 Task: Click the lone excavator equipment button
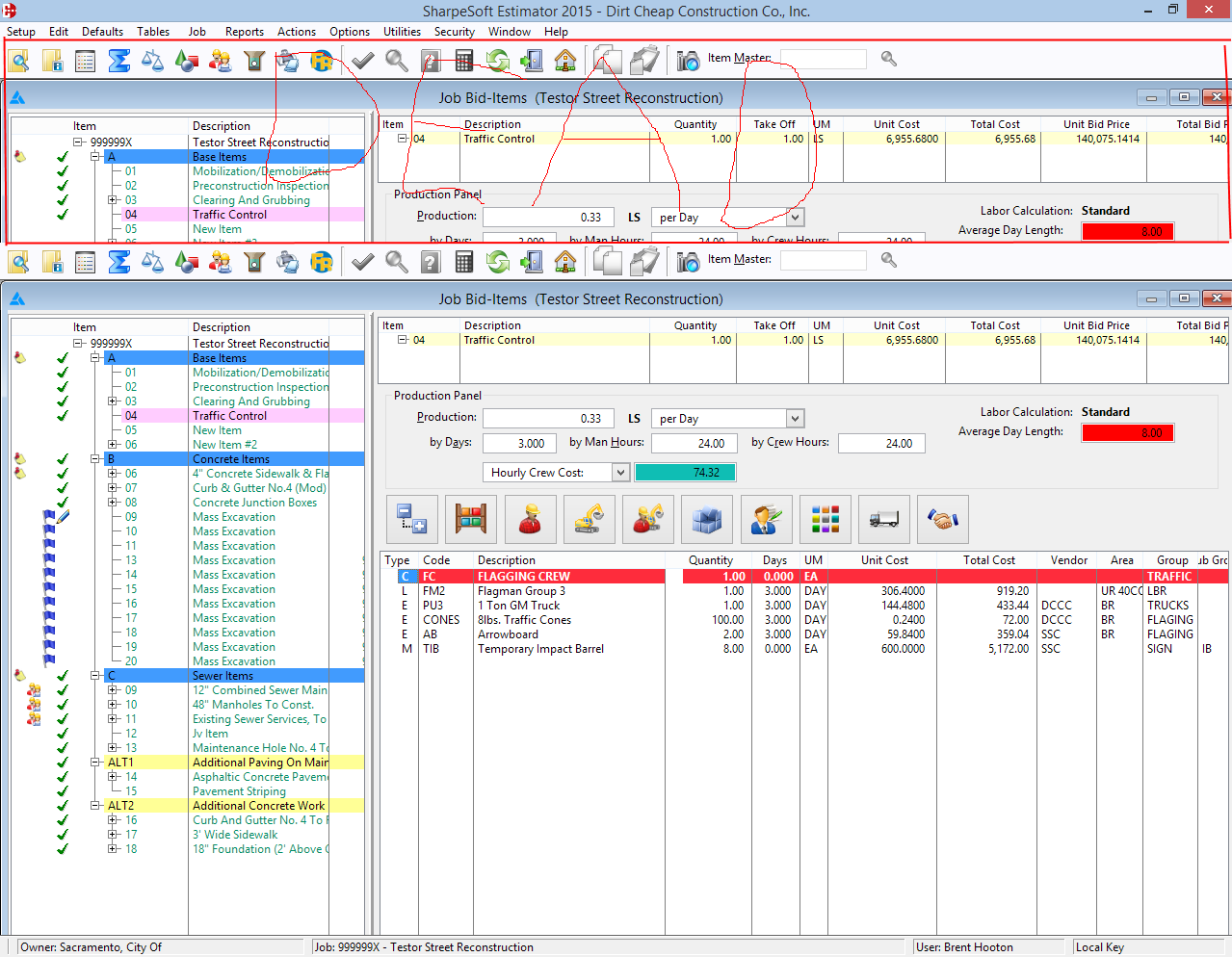pyautogui.click(x=589, y=520)
